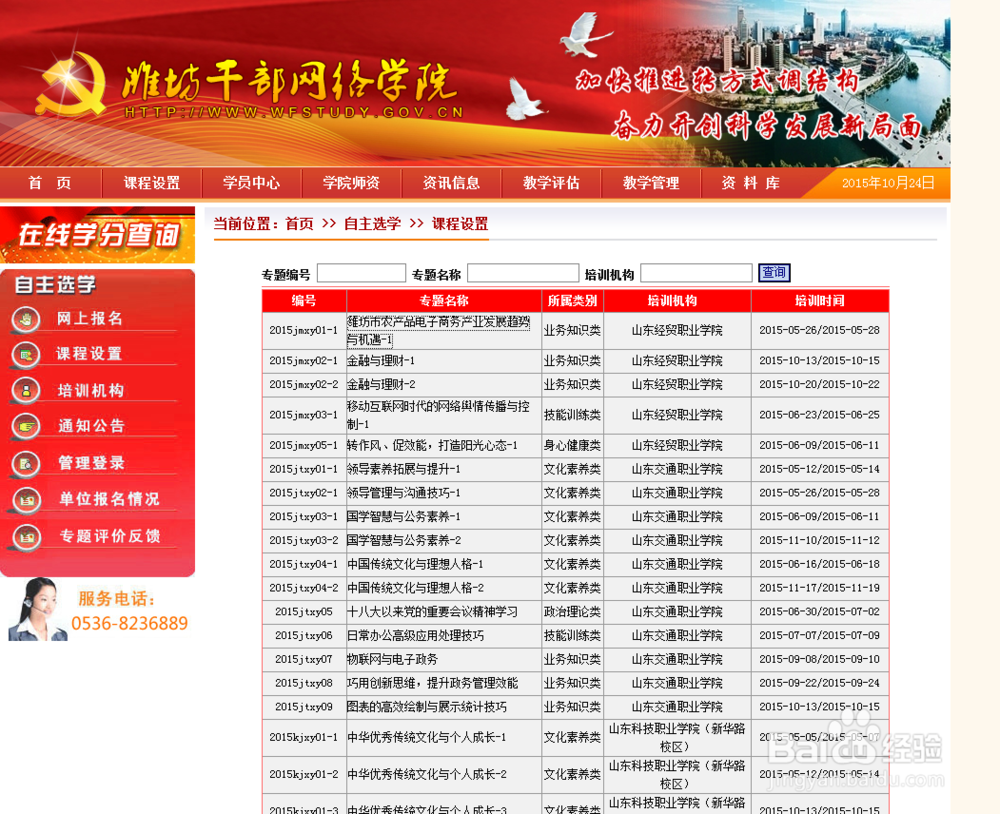The height and width of the screenshot is (814, 1000).
Task: Click 课程设置 in the breadcrumb
Action: 460,224
